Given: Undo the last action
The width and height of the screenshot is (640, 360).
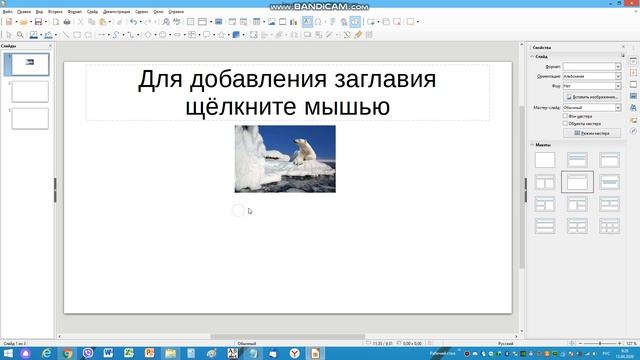Looking at the screenshot, I should [x=133, y=22].
